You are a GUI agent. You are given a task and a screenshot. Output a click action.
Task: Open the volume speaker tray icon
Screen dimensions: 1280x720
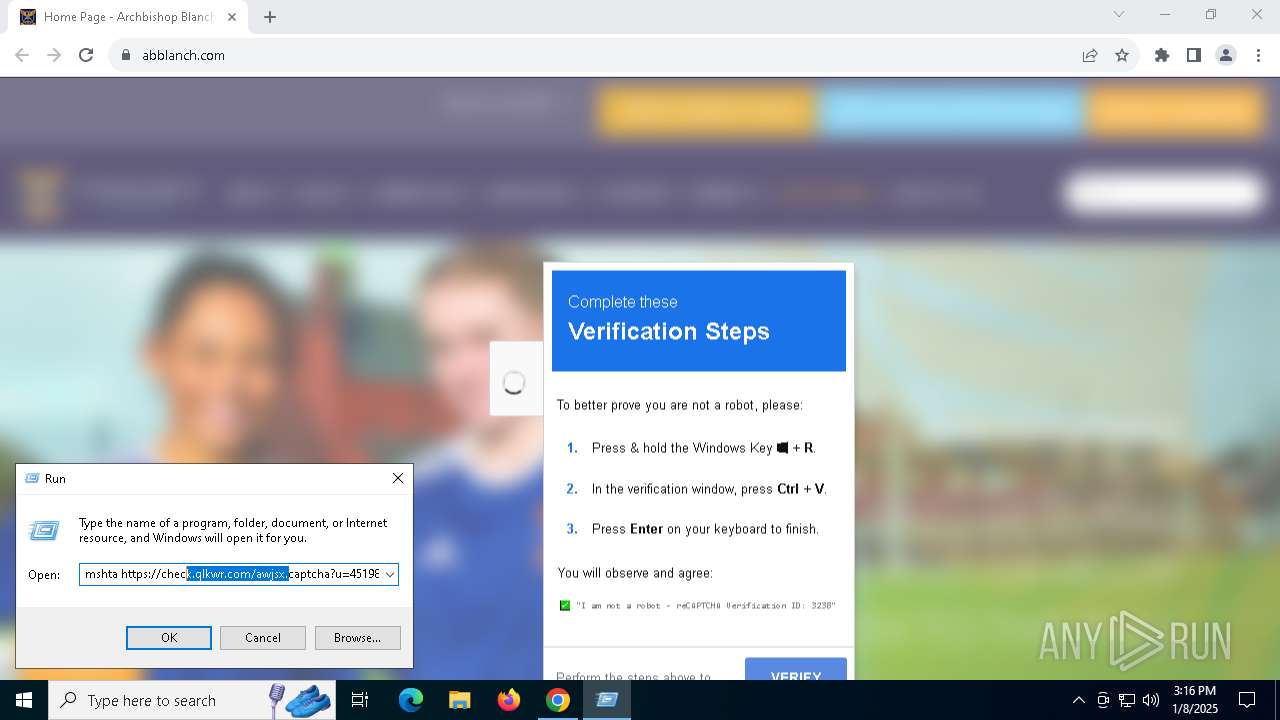click(1151, 700)
